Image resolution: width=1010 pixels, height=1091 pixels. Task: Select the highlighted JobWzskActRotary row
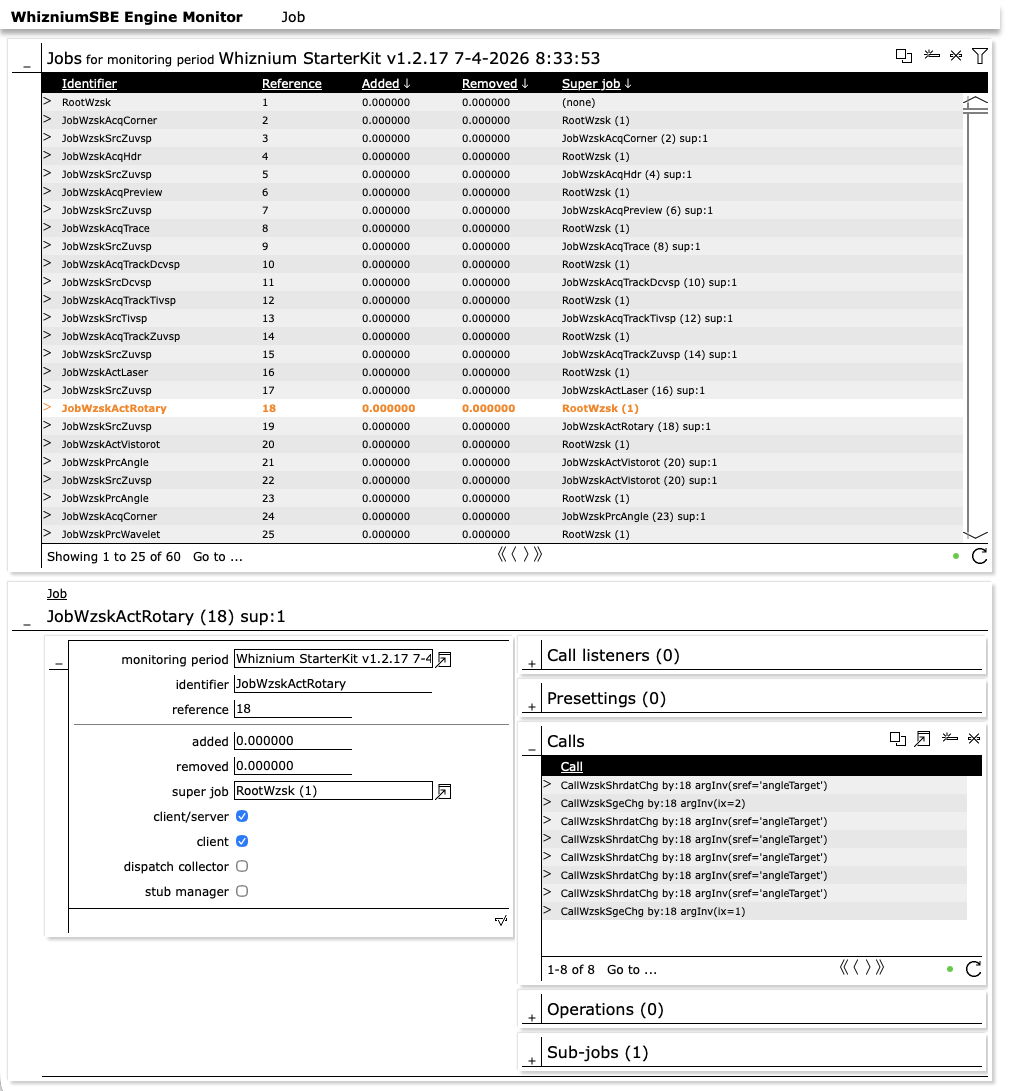pos(502,408)
